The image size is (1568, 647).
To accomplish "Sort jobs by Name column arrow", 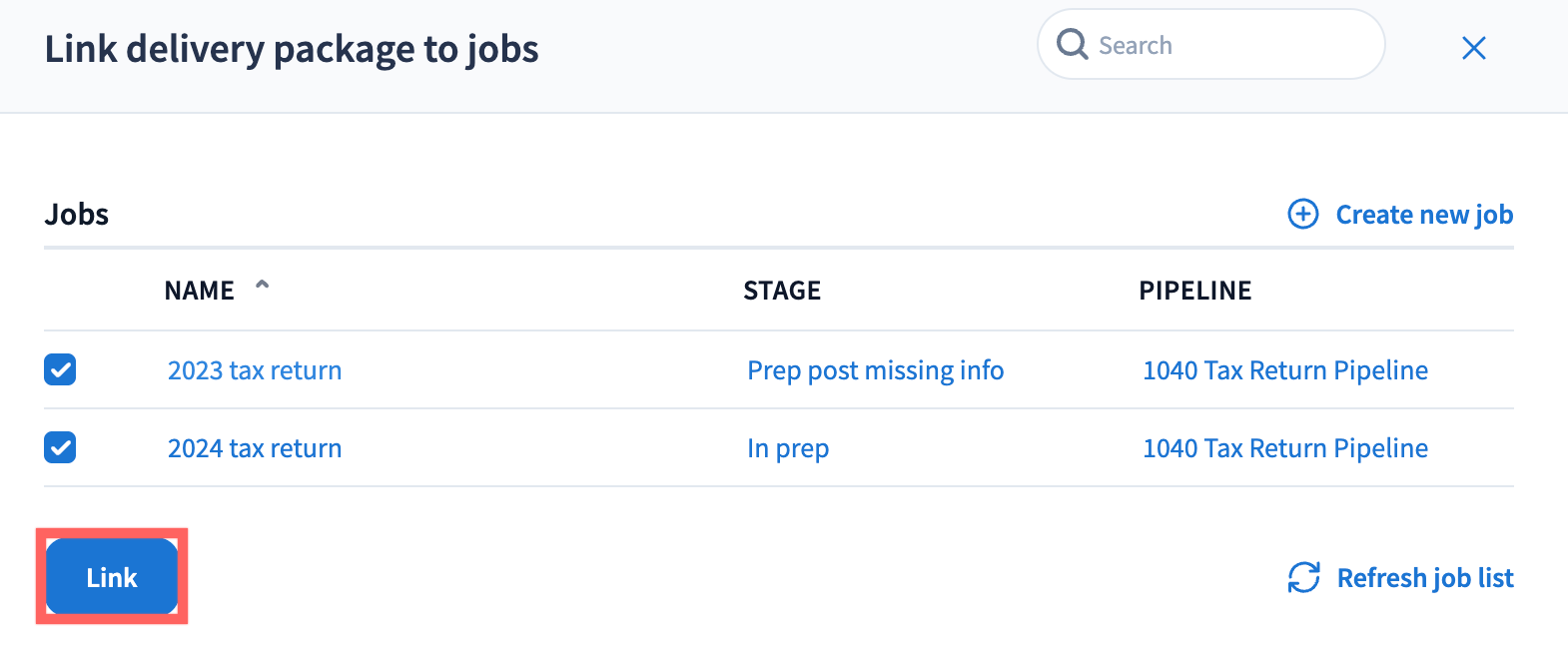I will pos(262,286).
